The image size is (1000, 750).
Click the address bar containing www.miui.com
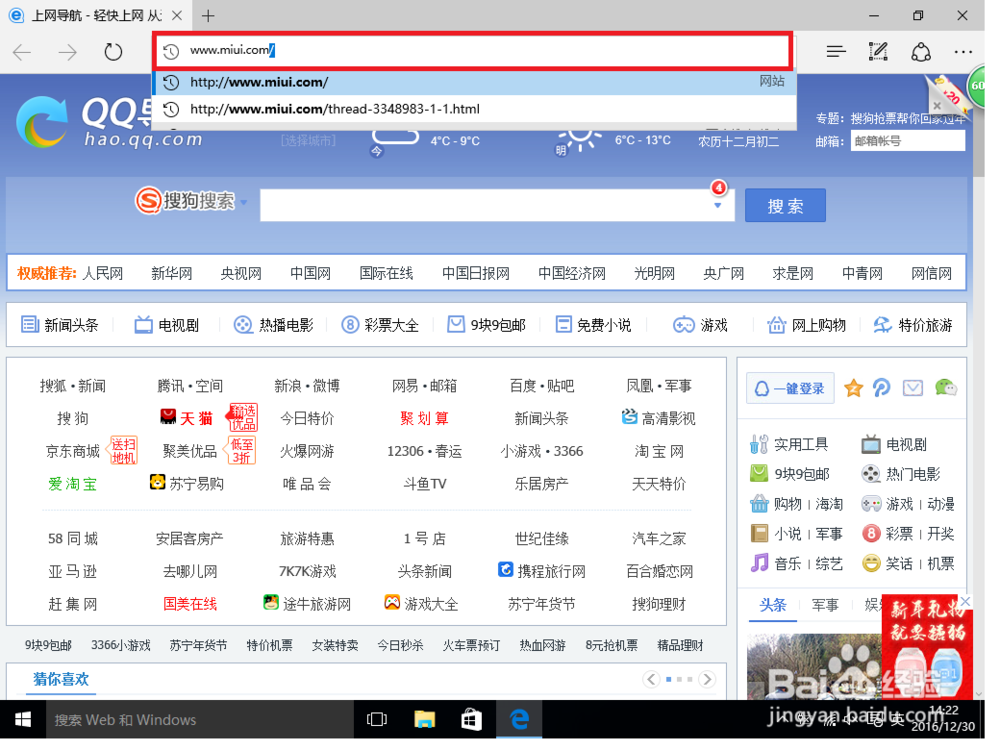(473, 50)
